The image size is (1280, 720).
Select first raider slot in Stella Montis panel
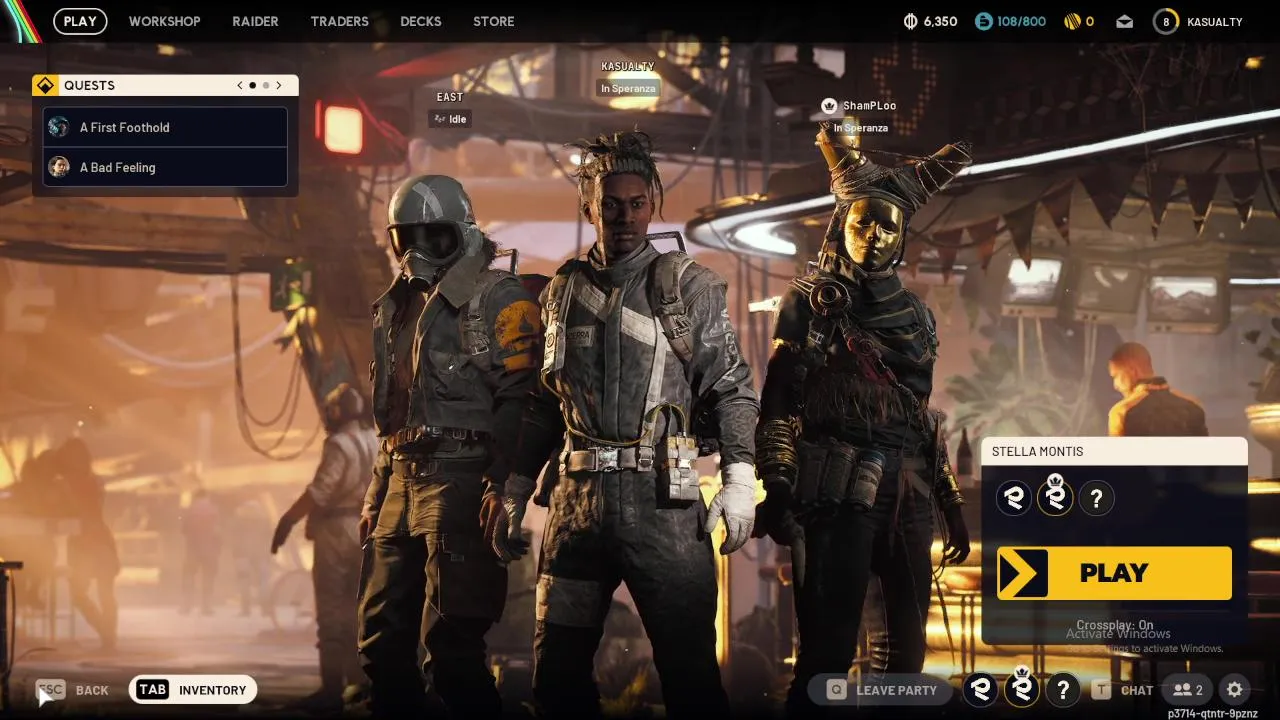[x=1014, y=497]
